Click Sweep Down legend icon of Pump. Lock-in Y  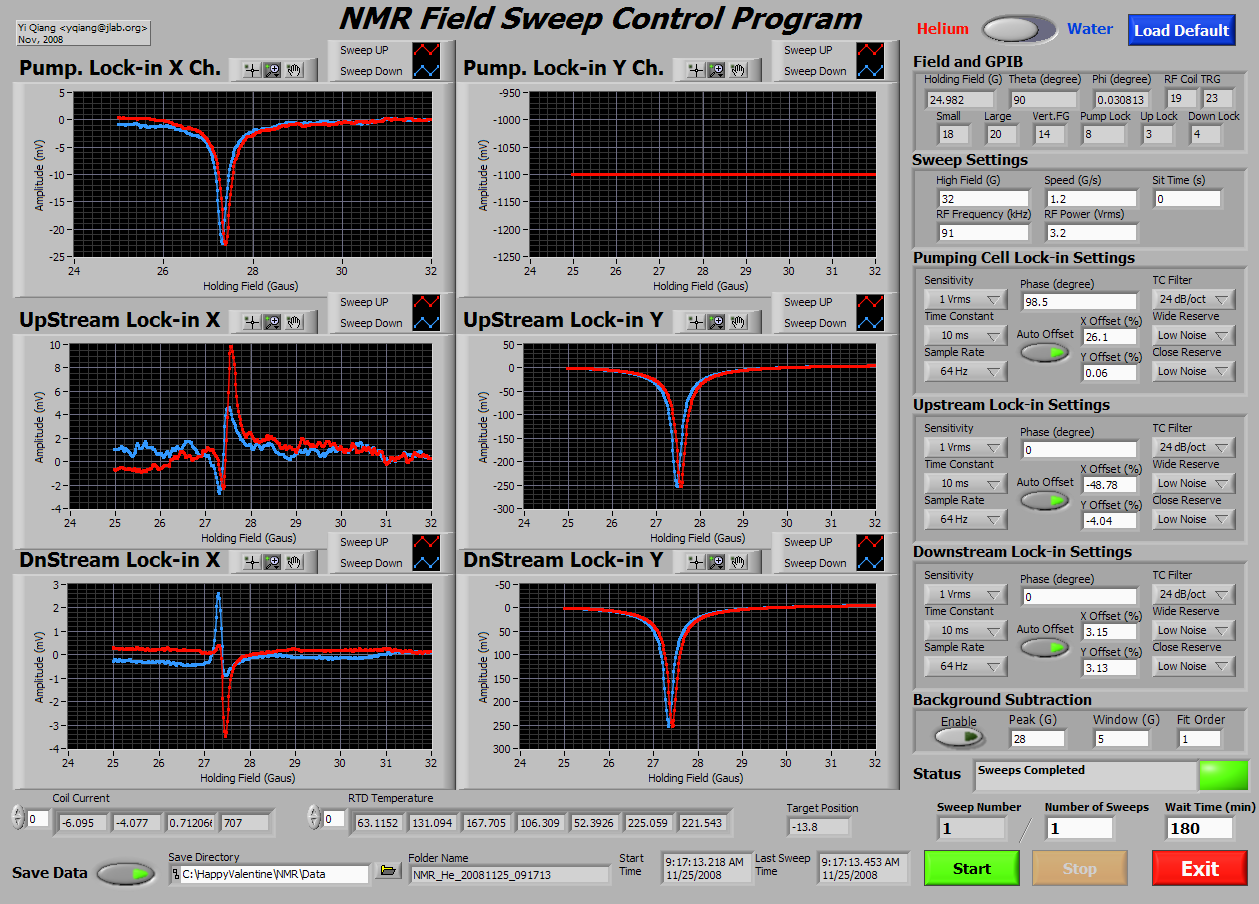tap(870, 71)
